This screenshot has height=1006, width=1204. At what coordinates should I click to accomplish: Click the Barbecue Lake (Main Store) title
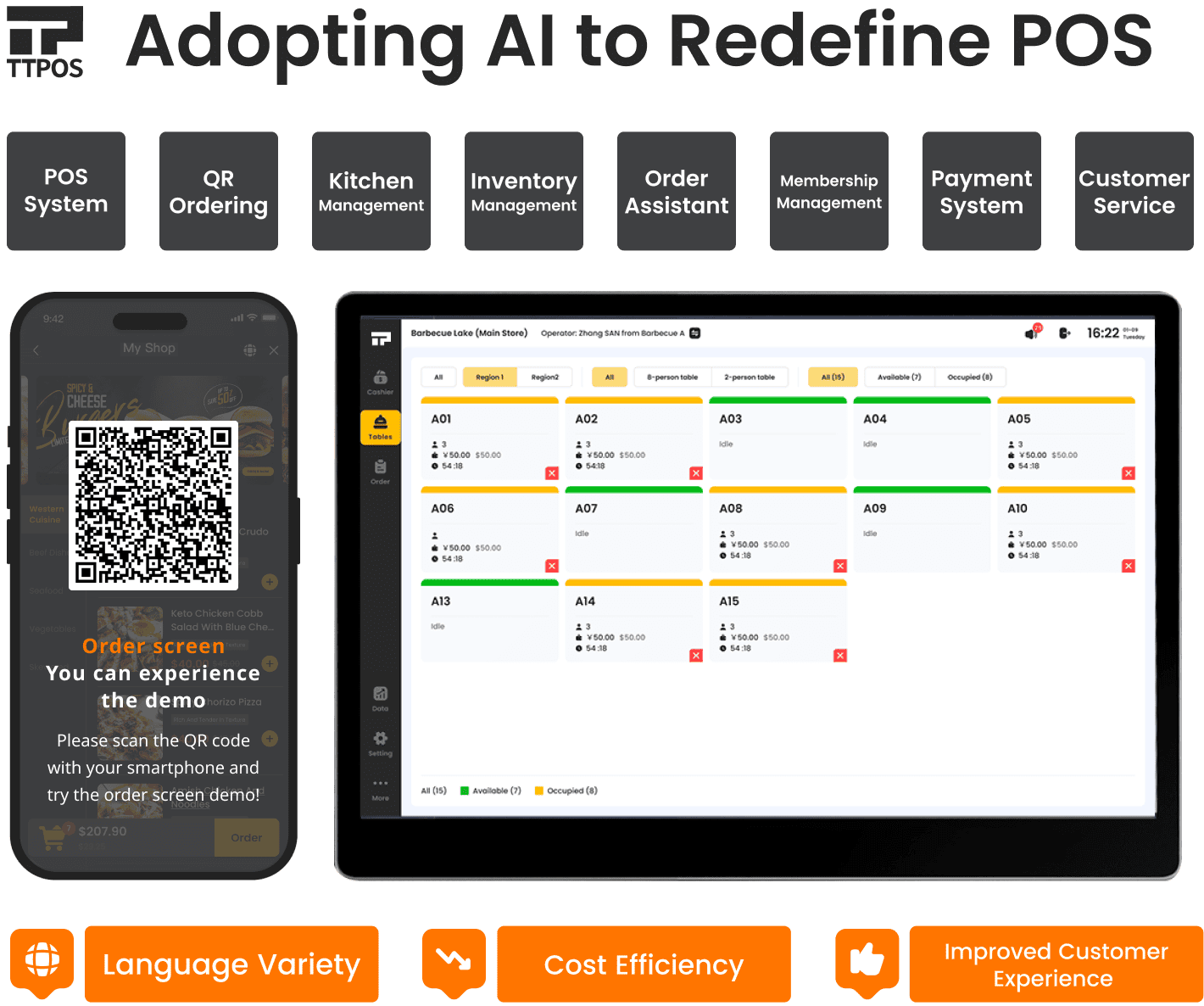(469, 333)
